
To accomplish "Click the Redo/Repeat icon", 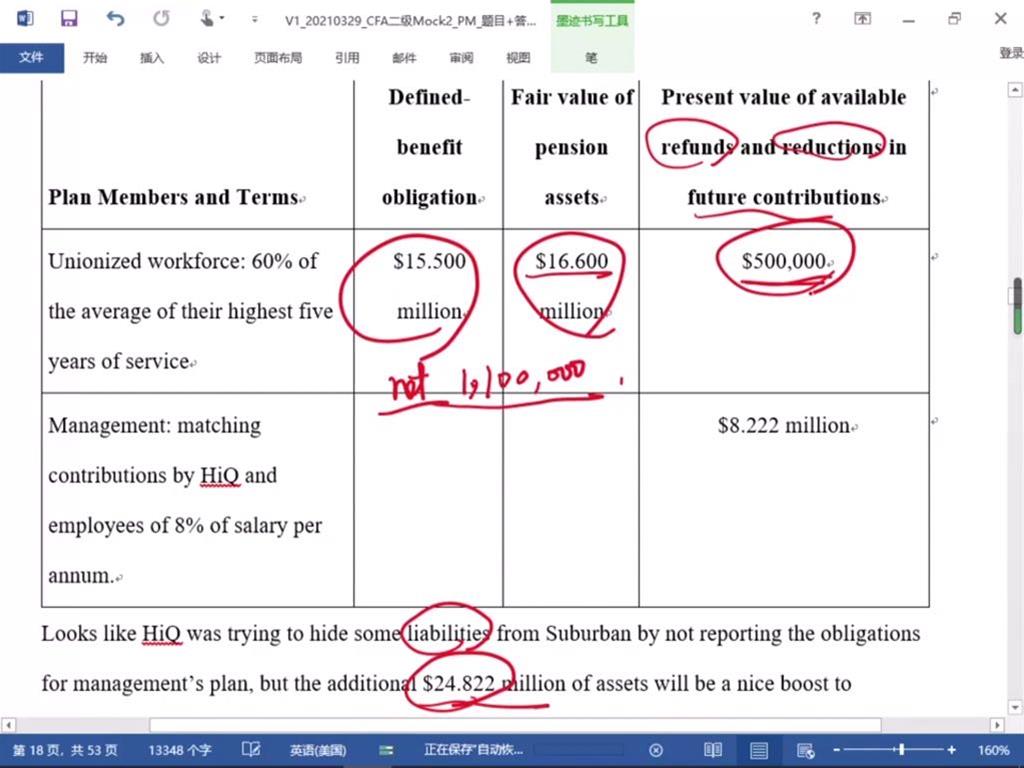I will (161, 19).
